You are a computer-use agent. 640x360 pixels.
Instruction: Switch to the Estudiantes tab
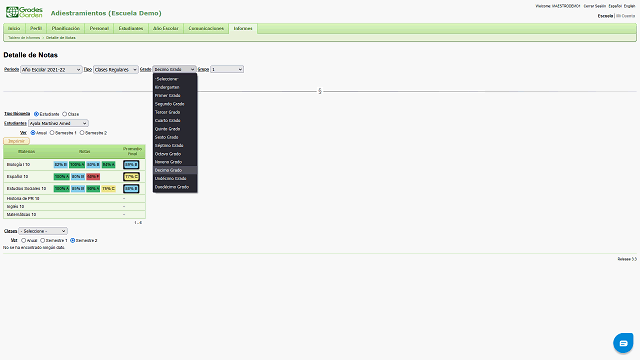pyautogui.click(x=131, y=28)
